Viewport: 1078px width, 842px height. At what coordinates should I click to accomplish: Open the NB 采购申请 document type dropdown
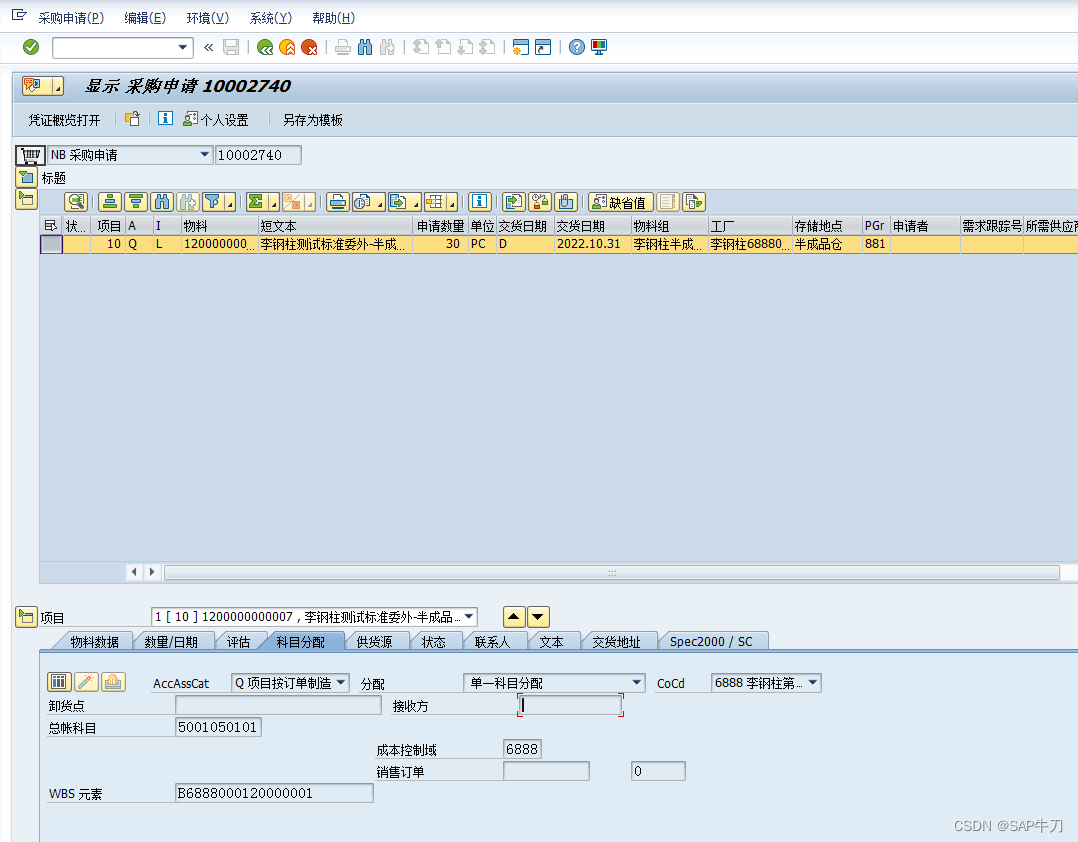coord(204,155)
